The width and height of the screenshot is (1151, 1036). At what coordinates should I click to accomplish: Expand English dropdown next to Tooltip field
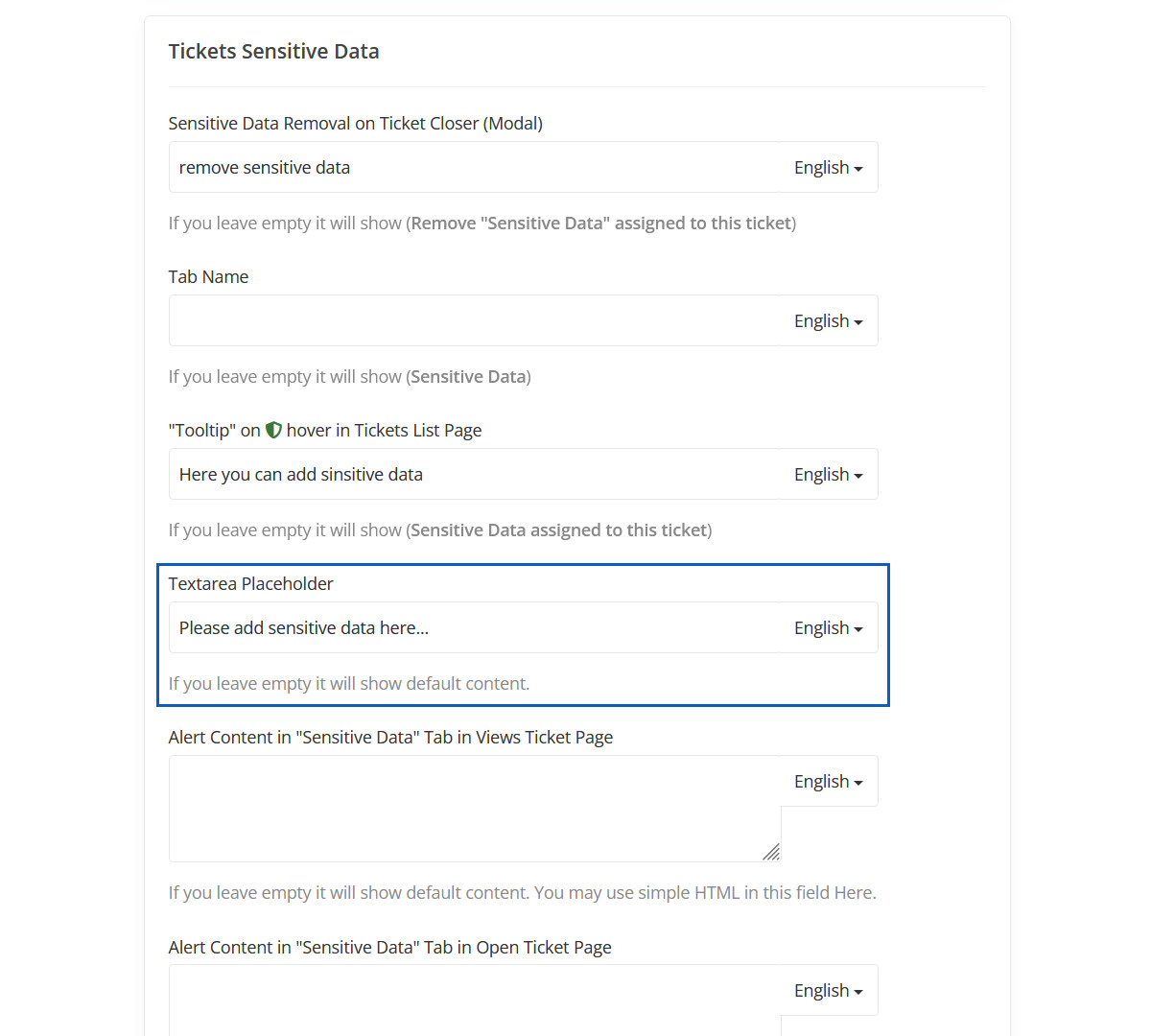pyautogui.click(x=829, y=475)
